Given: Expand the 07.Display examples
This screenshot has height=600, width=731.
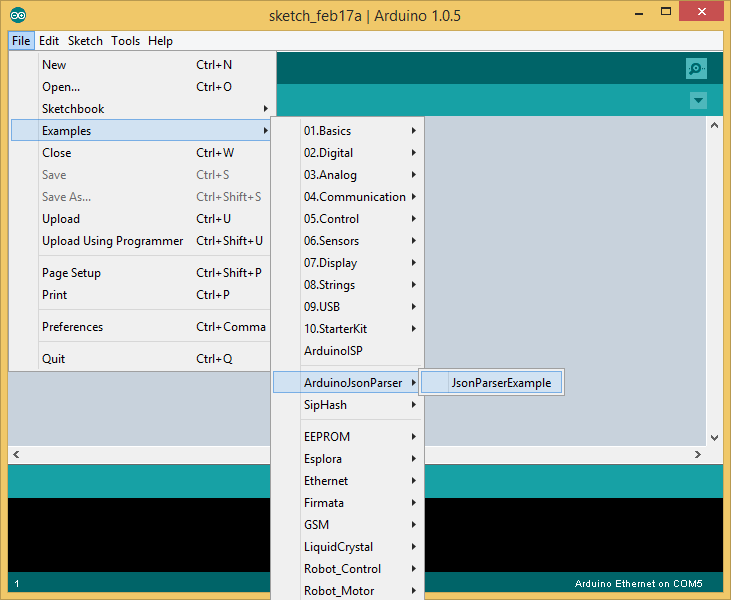Looking at the screenshot, I should coord(347,262).
